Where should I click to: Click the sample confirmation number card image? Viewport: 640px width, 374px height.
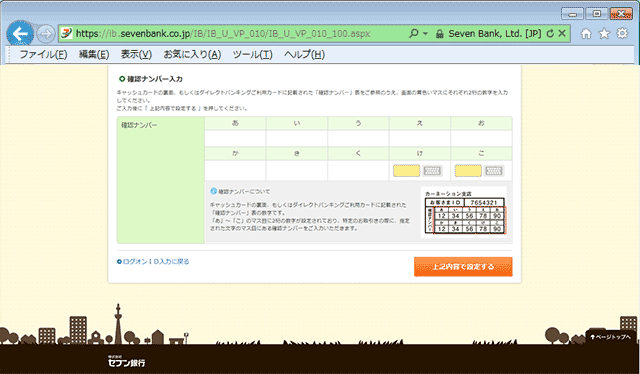click(464, 212)
